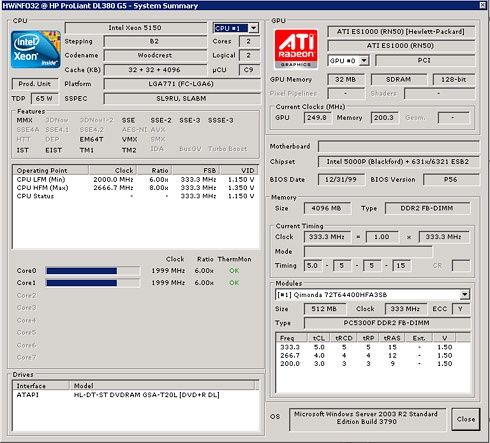490x443 pixels.
Task: Click the 249.8 GPU clock value
Action: coord(317,117)
